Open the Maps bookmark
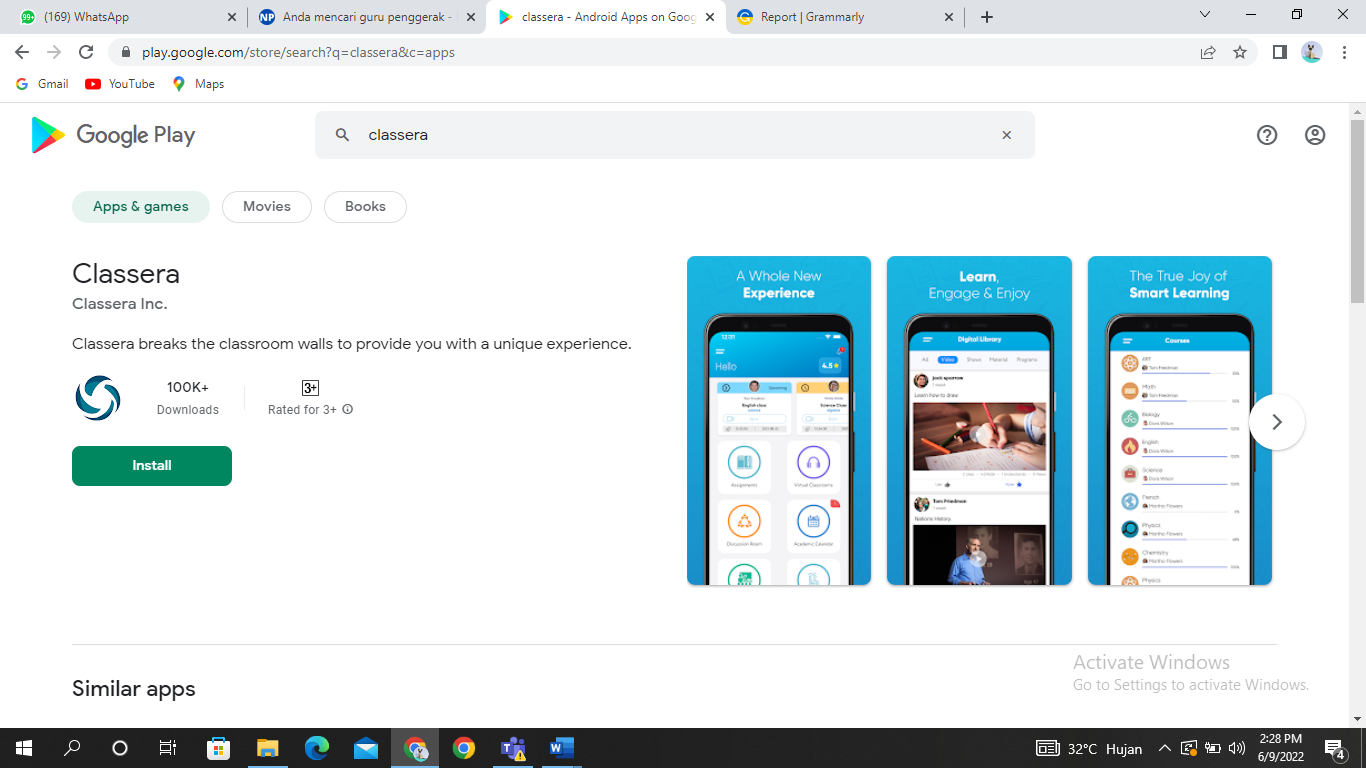 [x=198, y=84]
